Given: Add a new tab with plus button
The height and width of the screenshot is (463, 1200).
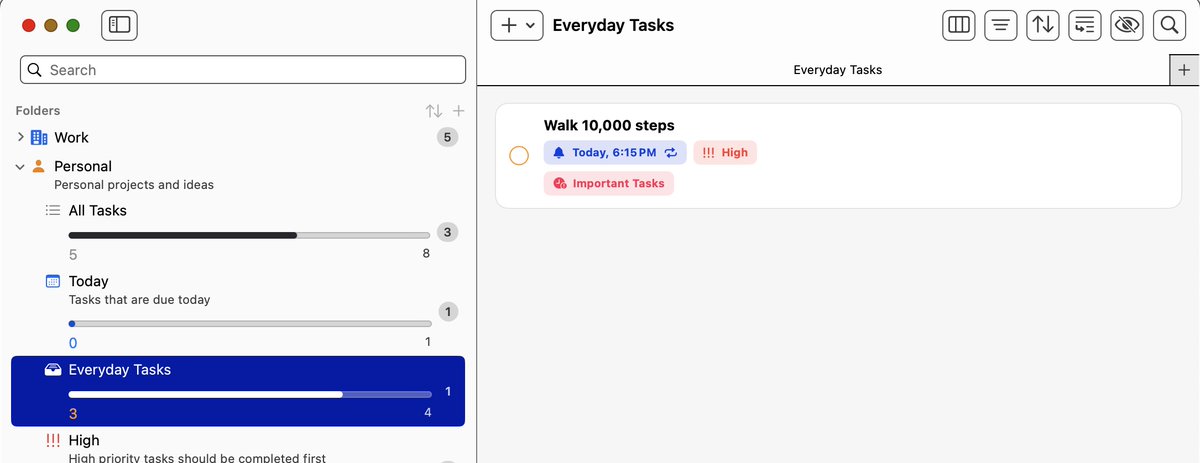Looking at the screenshot, I should (1184, 70).
